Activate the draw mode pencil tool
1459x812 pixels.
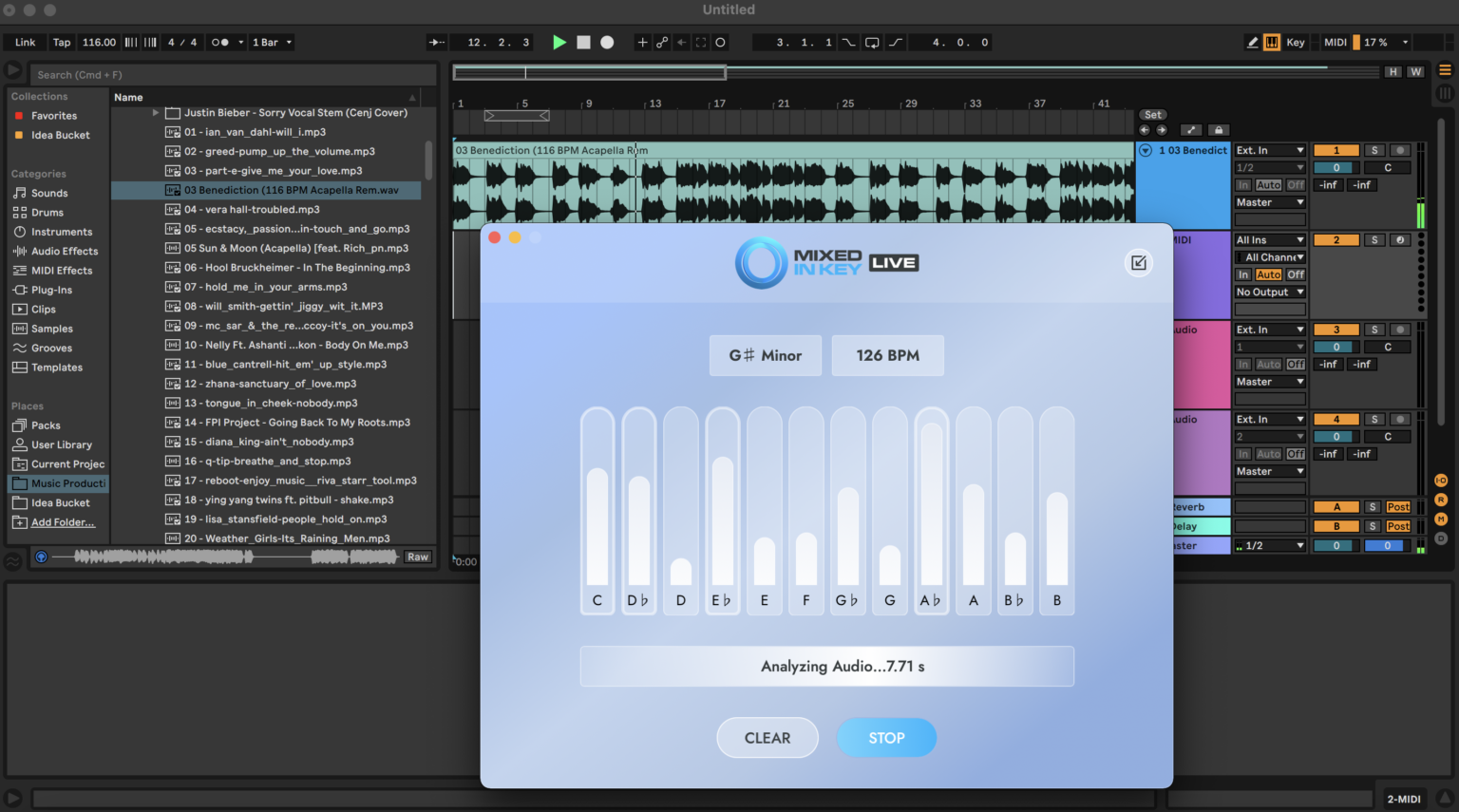click(1252, 42)
